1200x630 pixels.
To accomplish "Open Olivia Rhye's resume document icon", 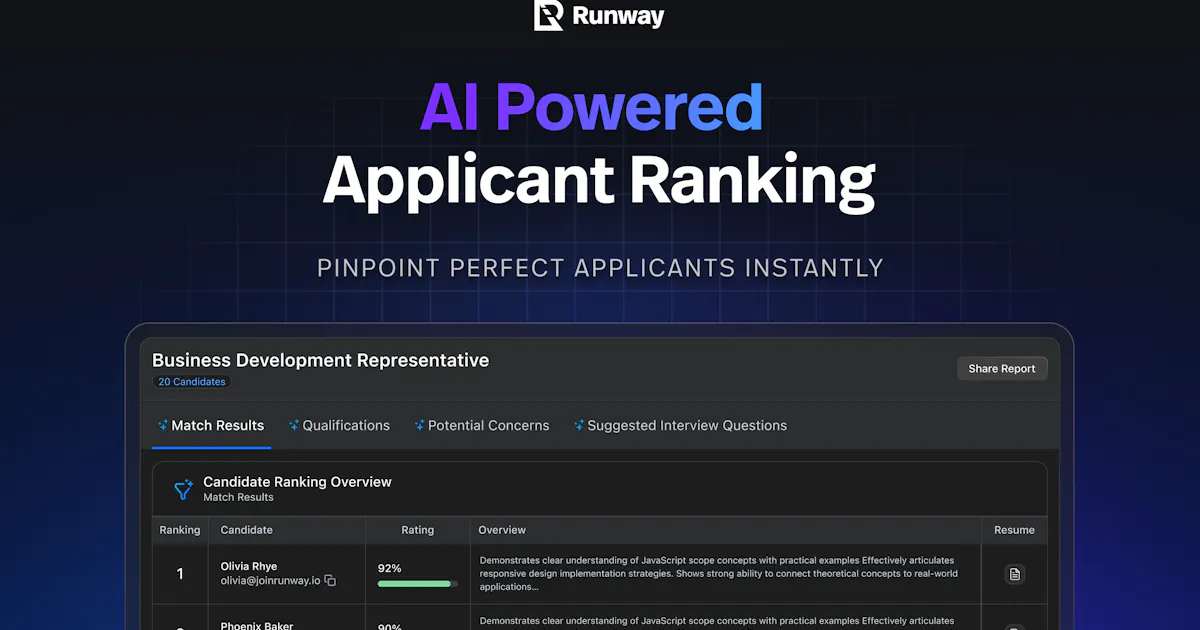I will pyautogui.click(x=1014, y=574).
